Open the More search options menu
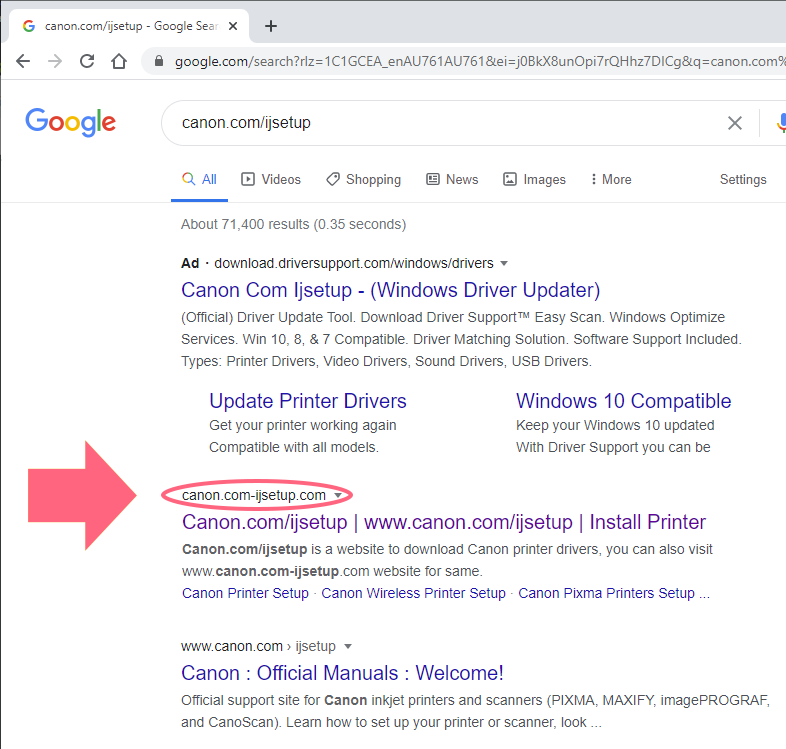The height and width of the screenshot is (749, 786). (x=611, y=179)
